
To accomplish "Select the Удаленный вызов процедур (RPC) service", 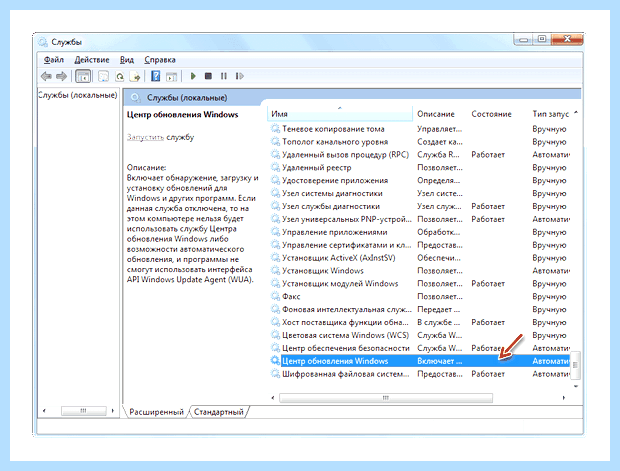I will coord(345,155).
